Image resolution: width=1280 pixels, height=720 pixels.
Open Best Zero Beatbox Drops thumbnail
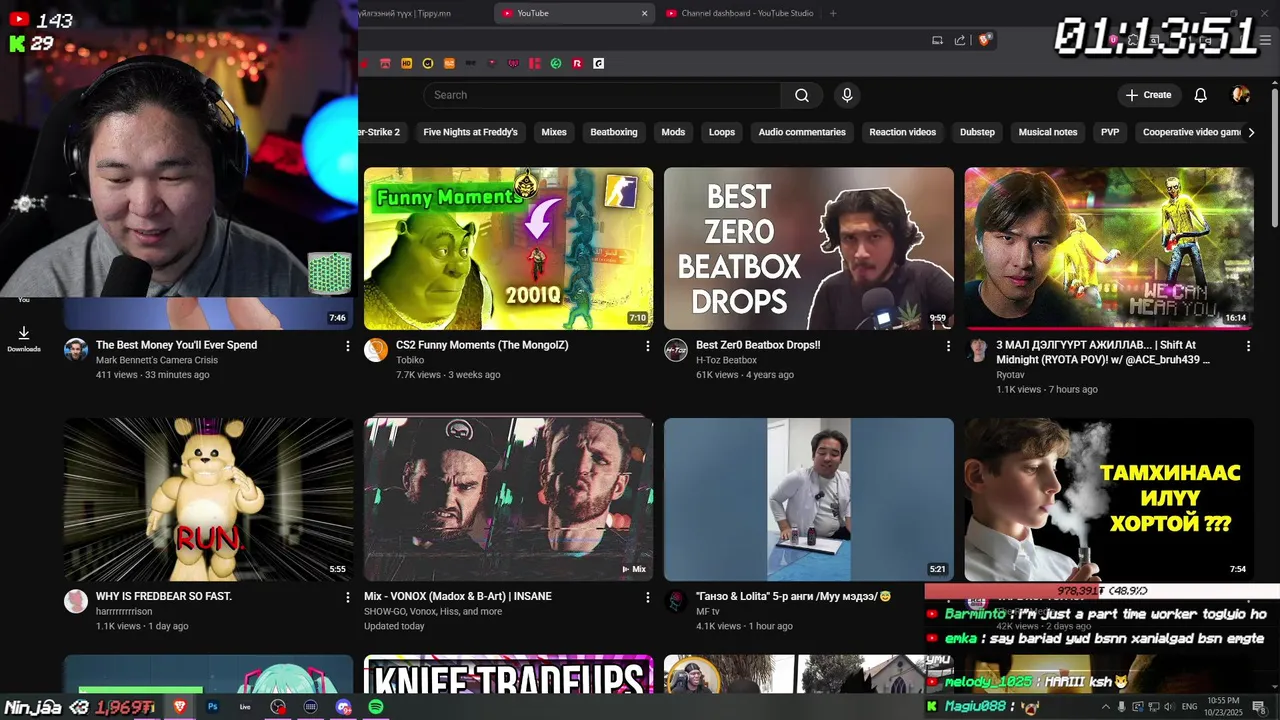pos(809,248)
